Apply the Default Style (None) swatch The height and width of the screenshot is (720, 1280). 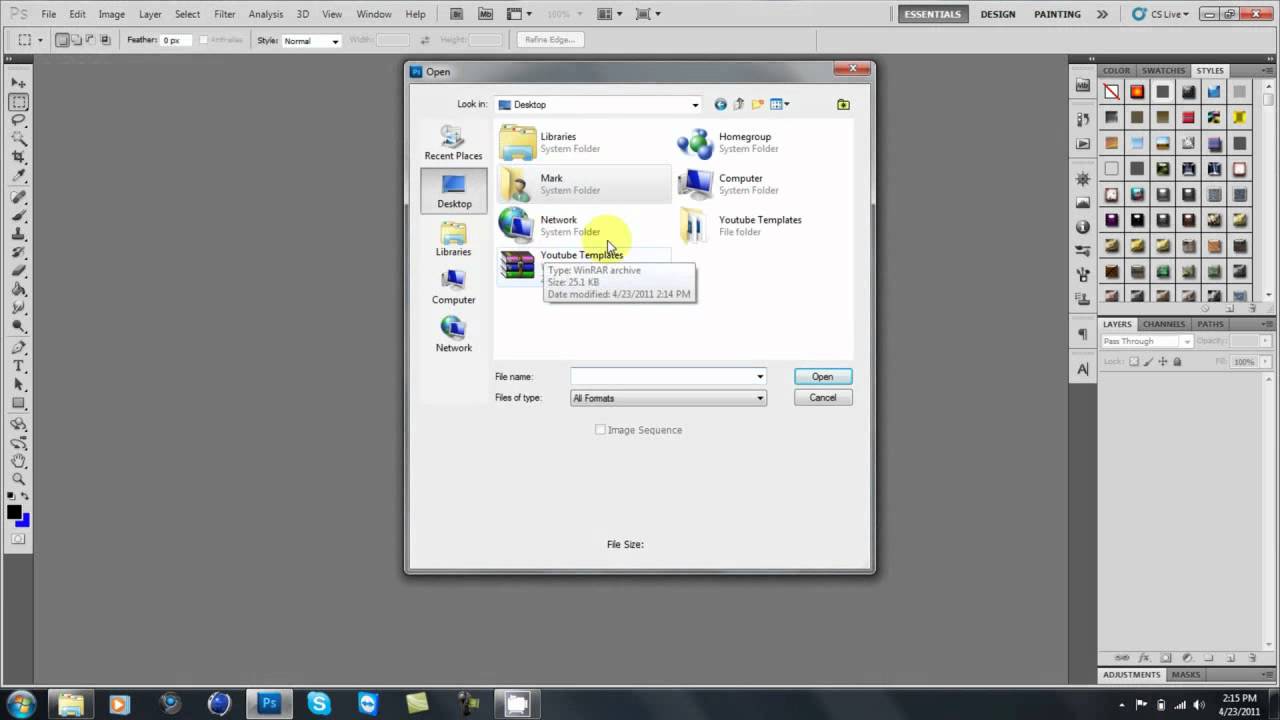(1111, 92)
